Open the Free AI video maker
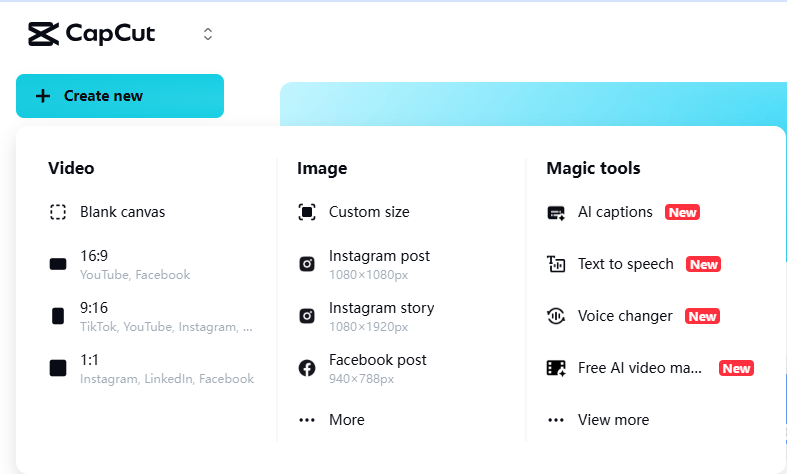787x474 pixels. 640,368
